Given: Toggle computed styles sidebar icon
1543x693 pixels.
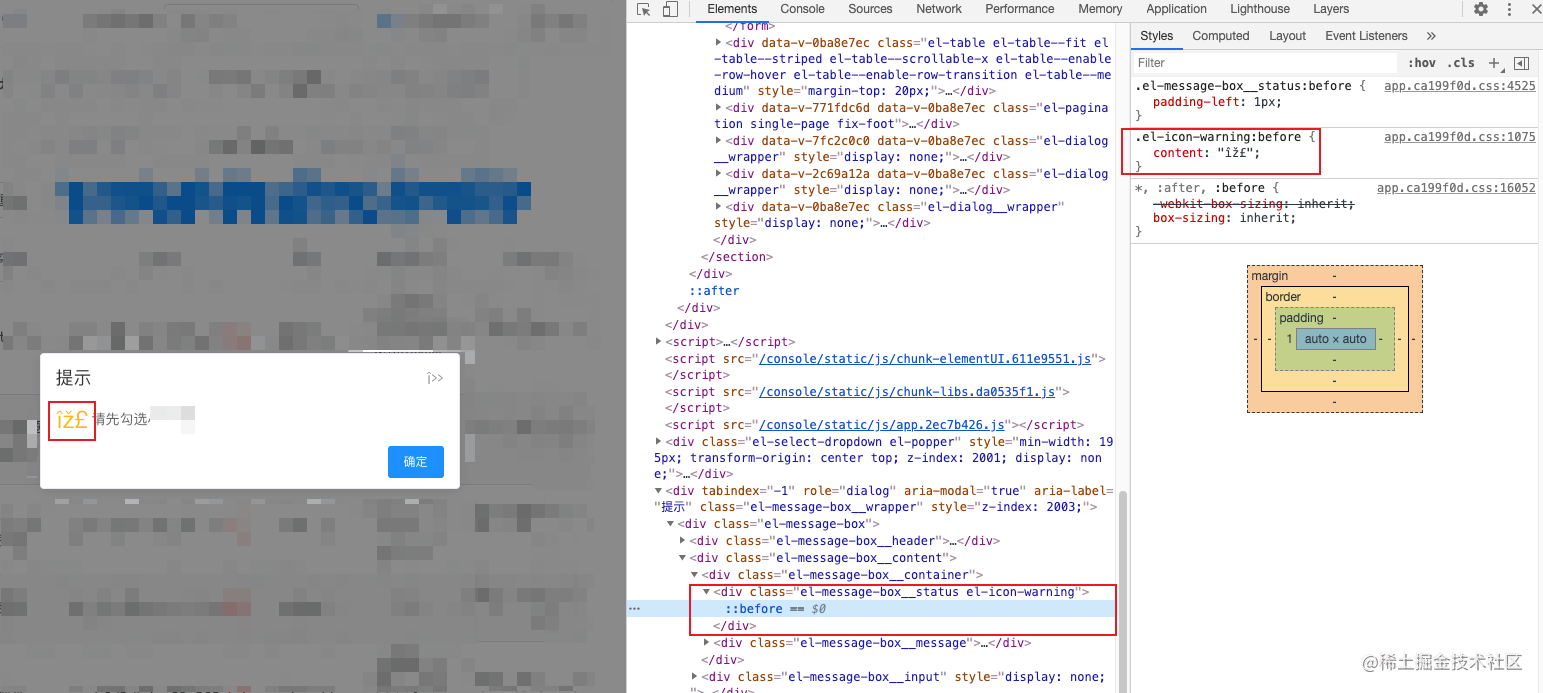Looking at the screenshot, I should point(1521,63).
